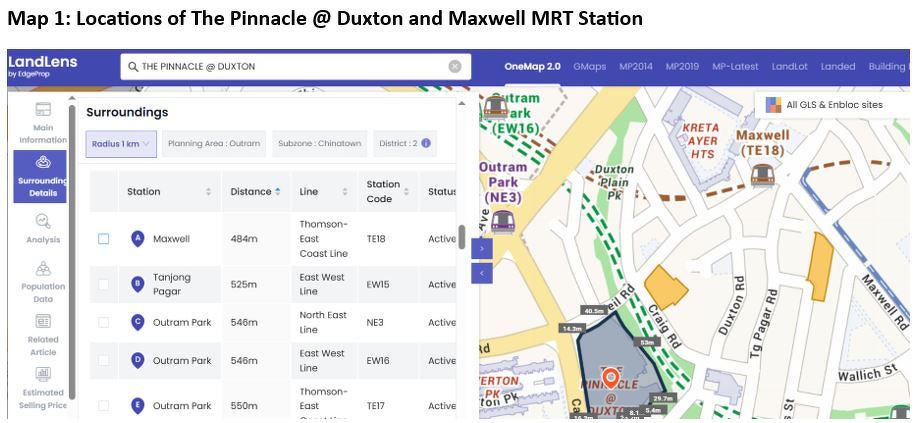Switch to the GMaps tab
918x423 pixels.
tap(590, 67)
